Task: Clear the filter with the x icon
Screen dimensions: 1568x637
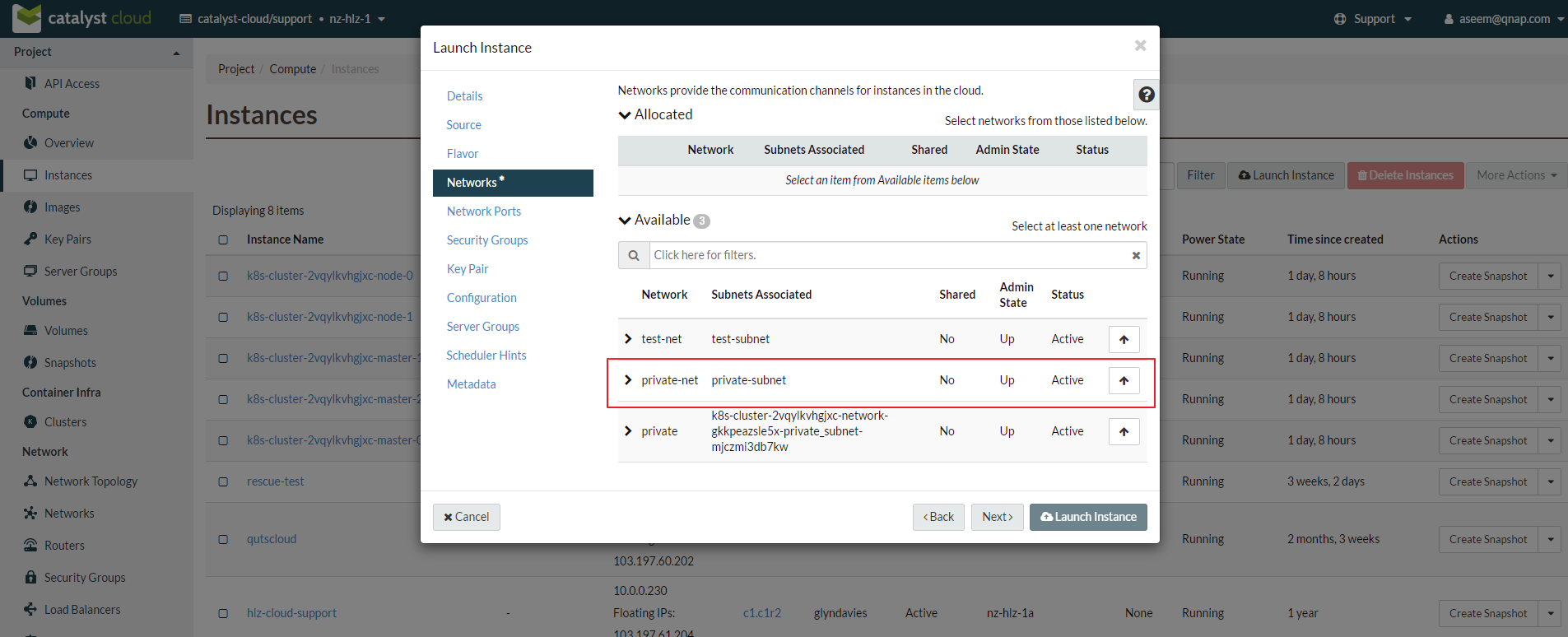Action: pyautogui.click(x=1136, y=255)
